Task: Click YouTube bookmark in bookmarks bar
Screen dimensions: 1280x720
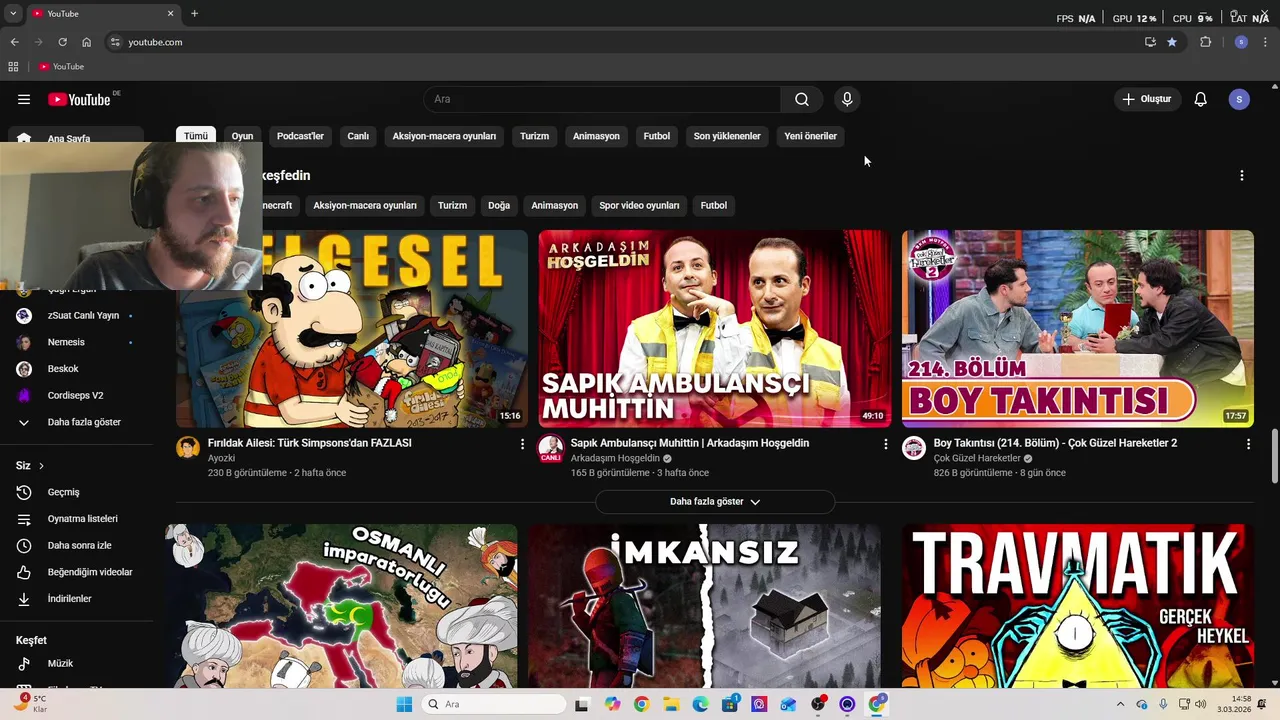Action: tap(61, 66)
